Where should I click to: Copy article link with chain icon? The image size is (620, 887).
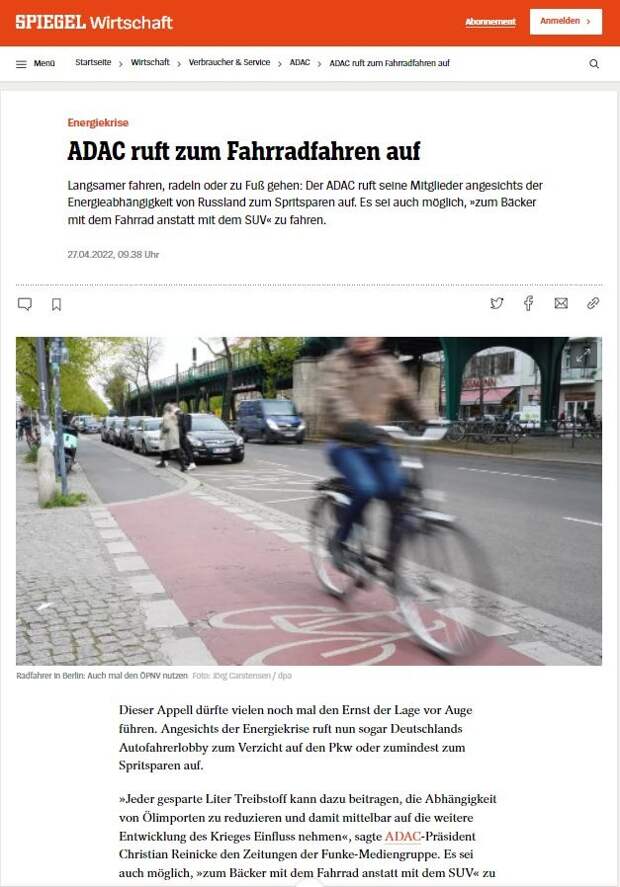pos(593,303)
